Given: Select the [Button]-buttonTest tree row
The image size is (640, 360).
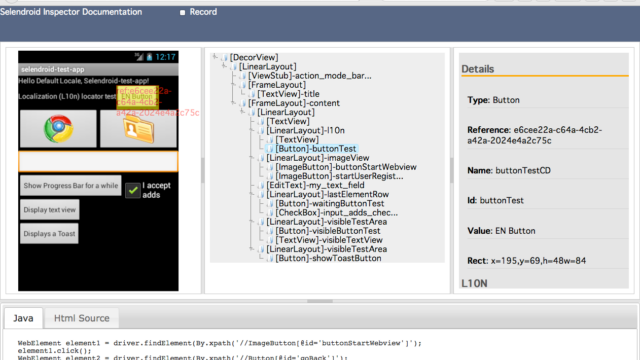Looking at the screenshot, I should coord(316,149).
